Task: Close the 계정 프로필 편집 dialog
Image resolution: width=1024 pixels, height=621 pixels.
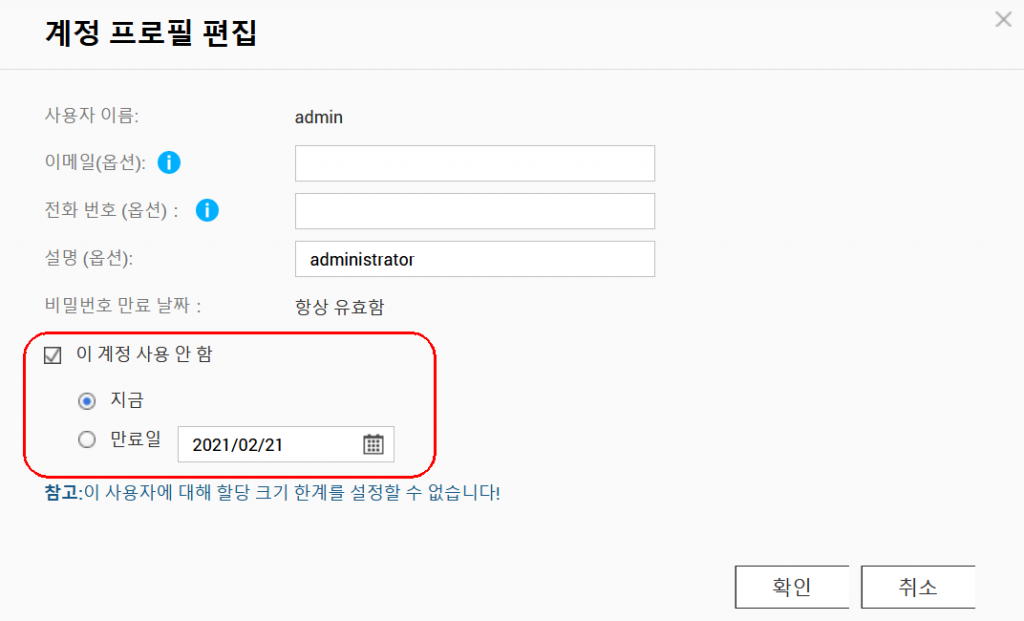Action: pos(1003,20)
